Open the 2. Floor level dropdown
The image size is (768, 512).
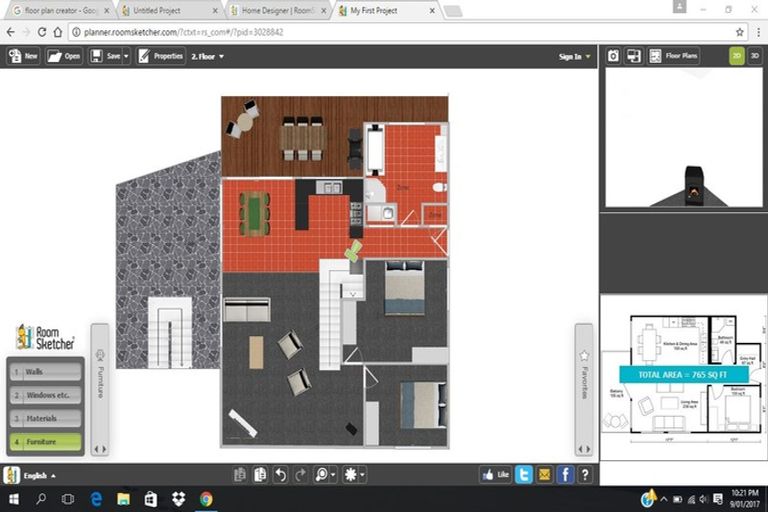click(208, 56)
